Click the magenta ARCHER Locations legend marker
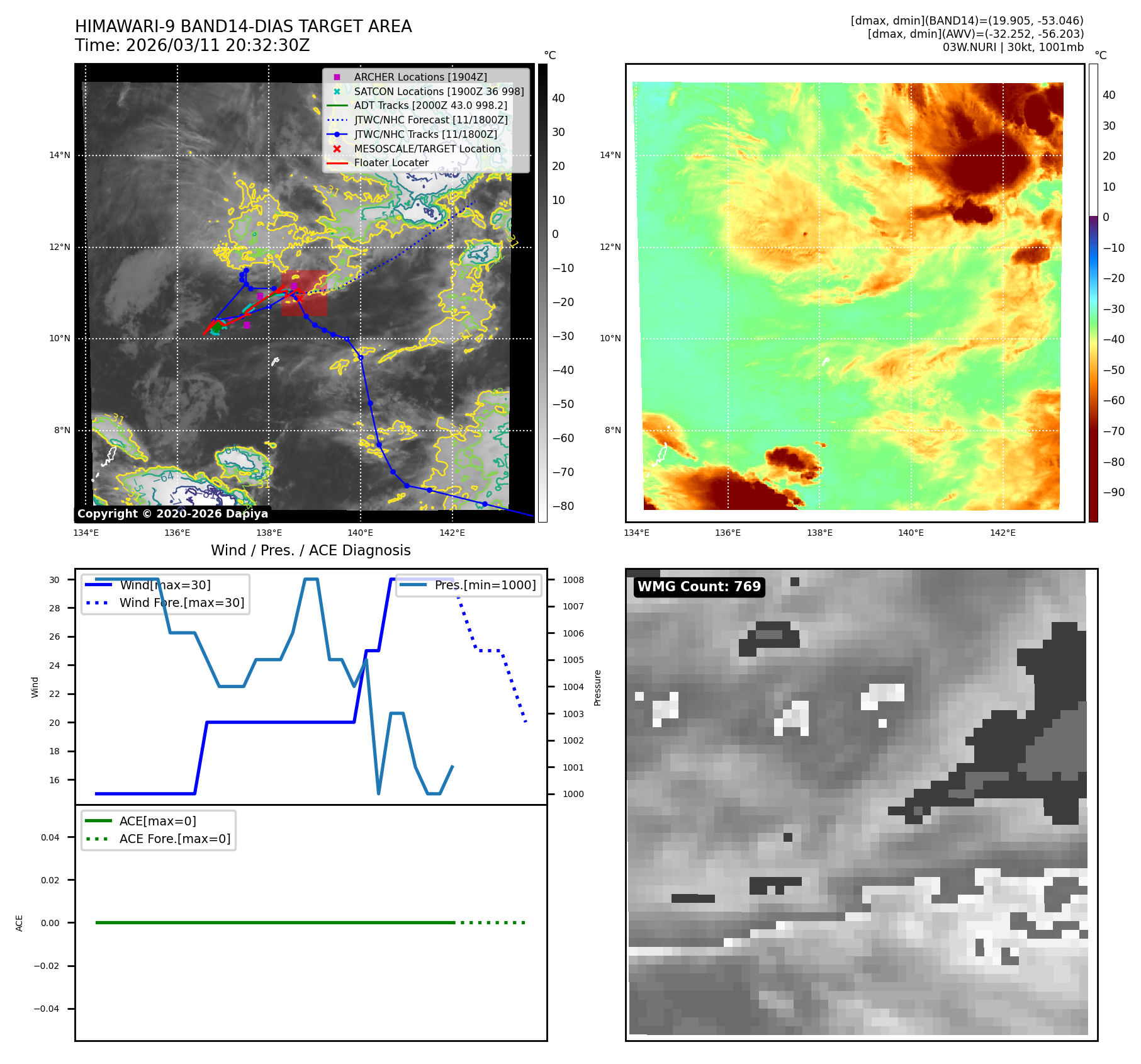The width and height of the screenshot is (1141, 1064). tap(337, 77)
